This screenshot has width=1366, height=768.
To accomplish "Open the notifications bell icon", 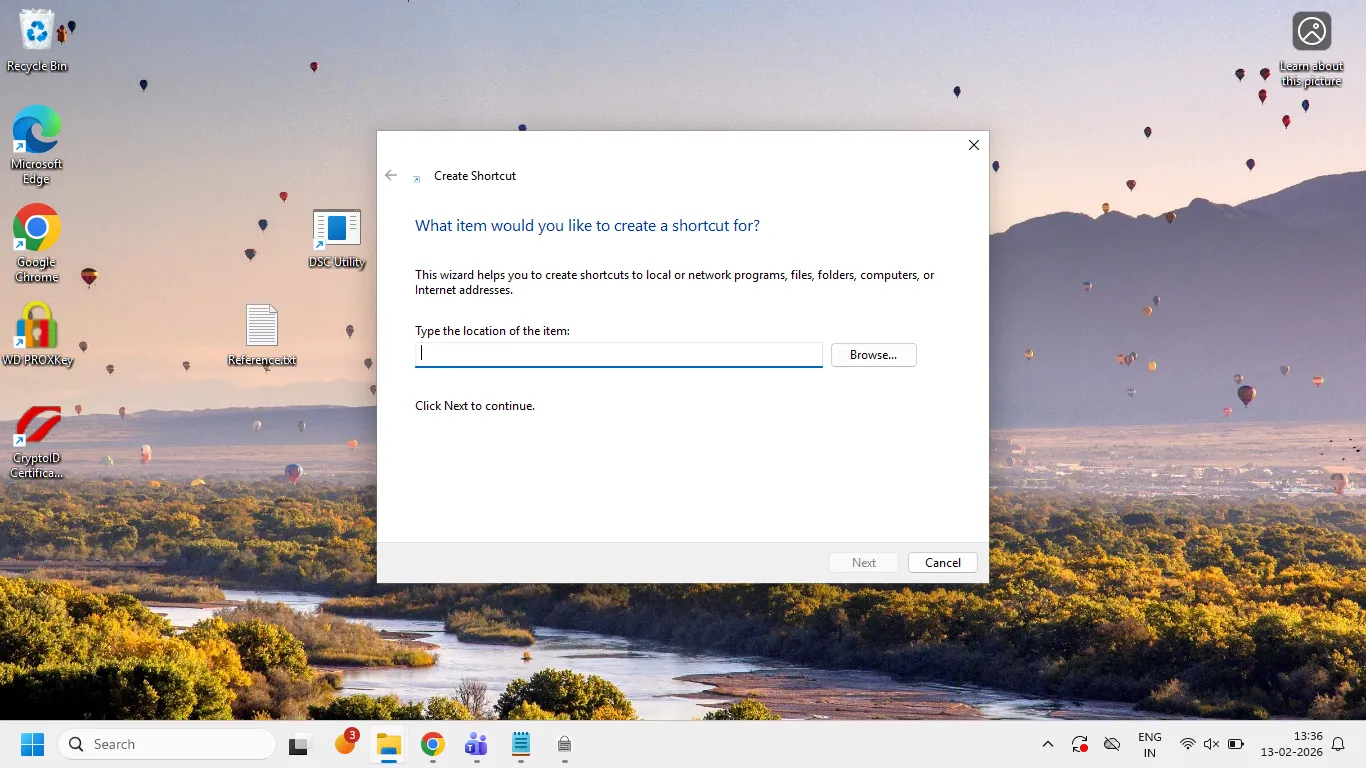I will click(1339, 744).
